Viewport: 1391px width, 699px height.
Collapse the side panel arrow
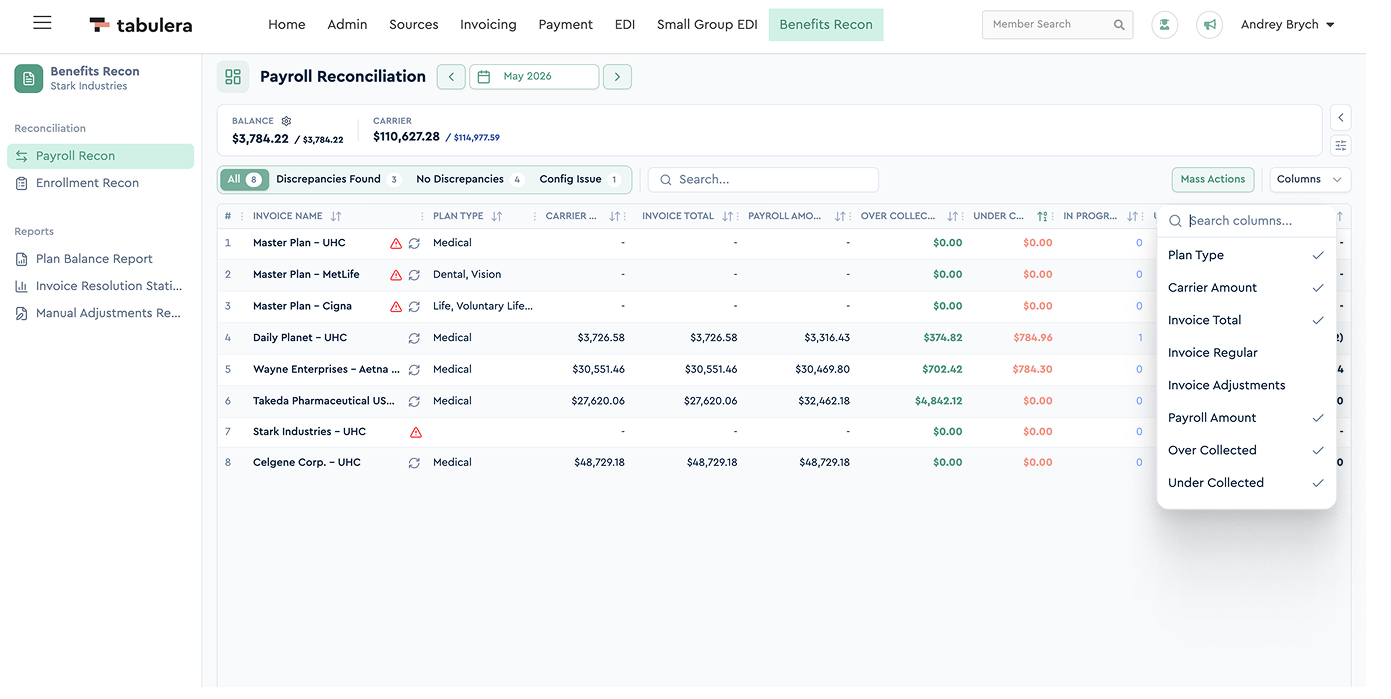[x=1341, y=117]
